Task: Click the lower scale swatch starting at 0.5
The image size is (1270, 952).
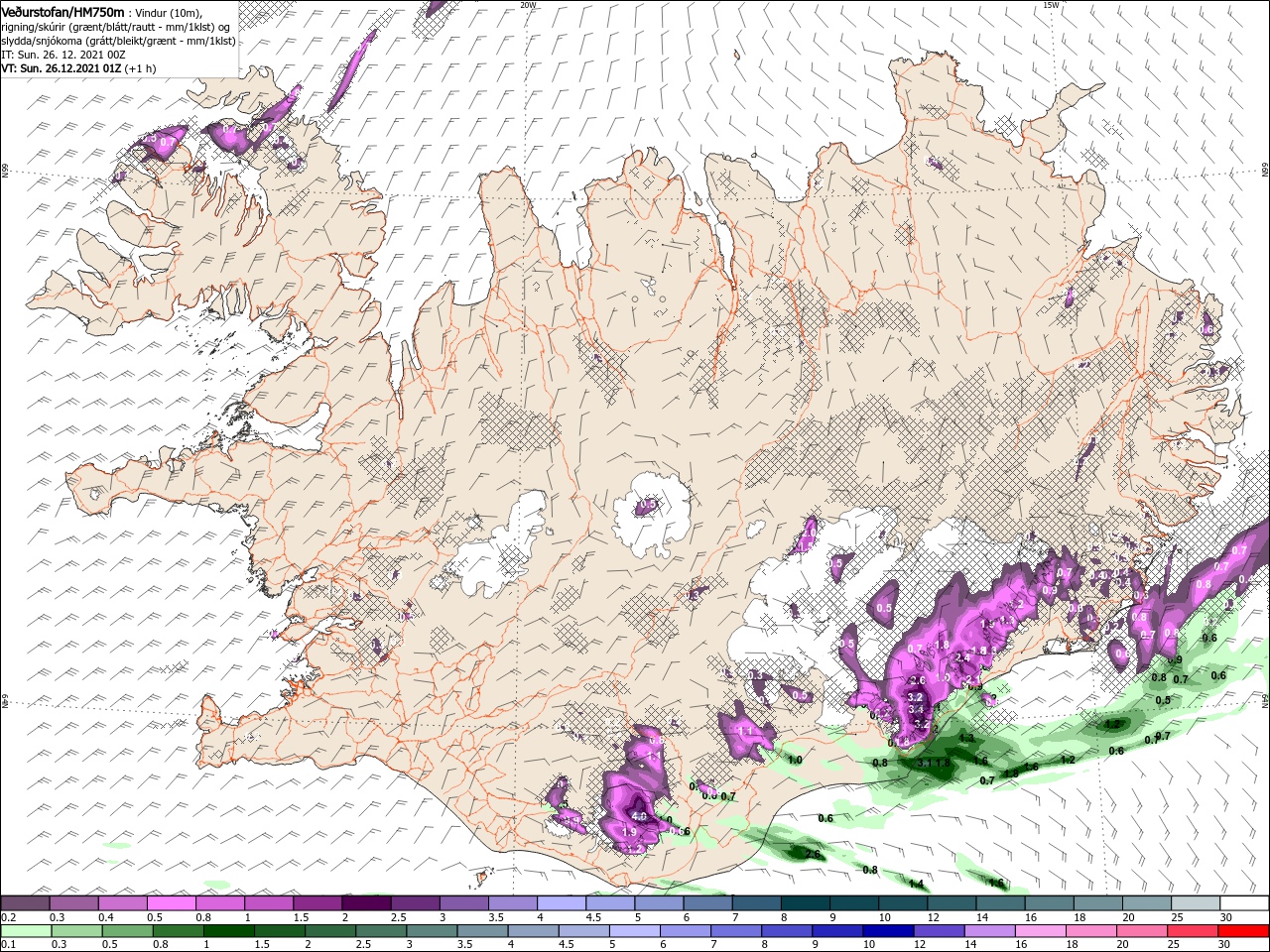Action: click(127, 931)
